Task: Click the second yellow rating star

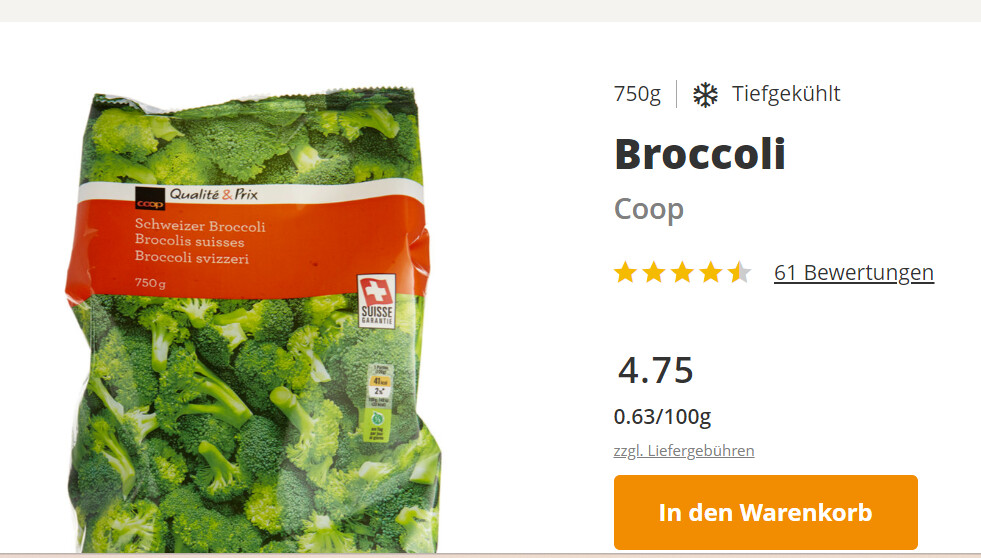Action: pos(654,273)
